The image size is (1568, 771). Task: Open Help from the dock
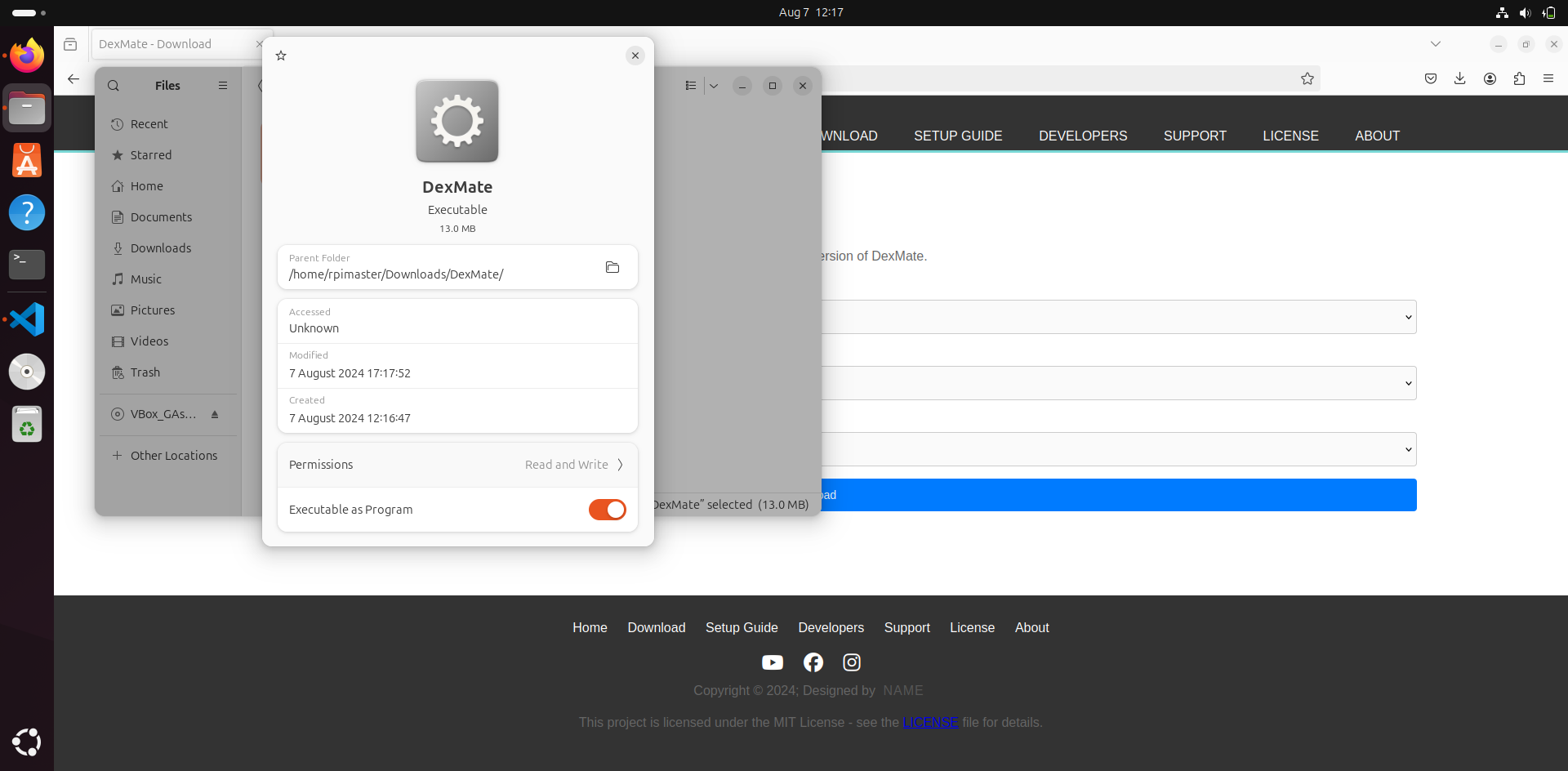pos(27,212)
